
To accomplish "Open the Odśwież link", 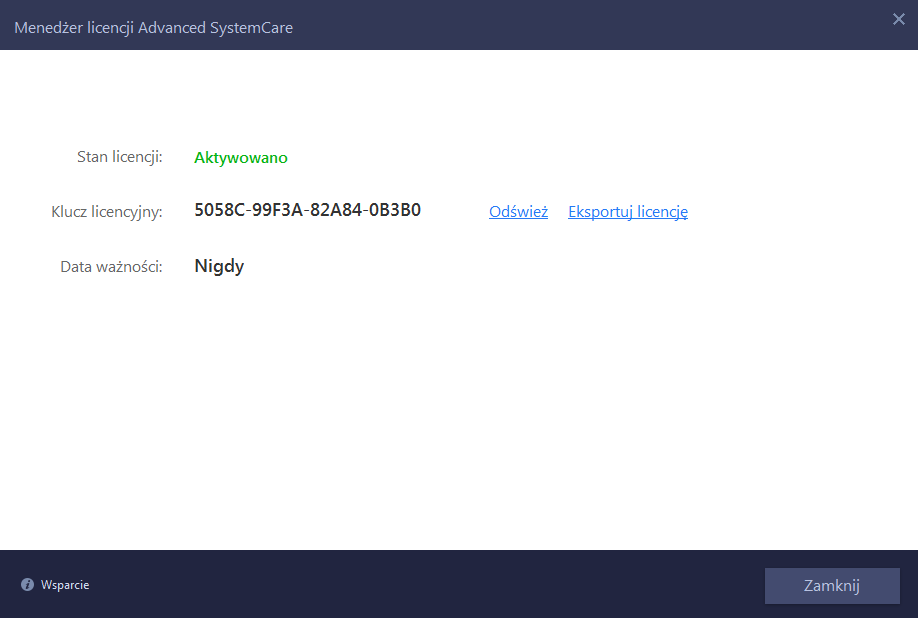I will (518, 211).
